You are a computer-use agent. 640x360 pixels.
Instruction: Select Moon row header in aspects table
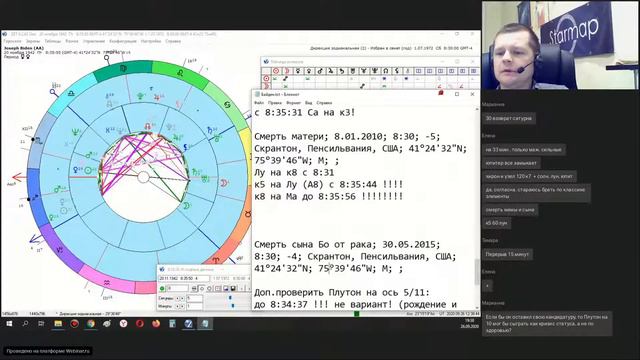pyautogui.click(x=267, y=86)
